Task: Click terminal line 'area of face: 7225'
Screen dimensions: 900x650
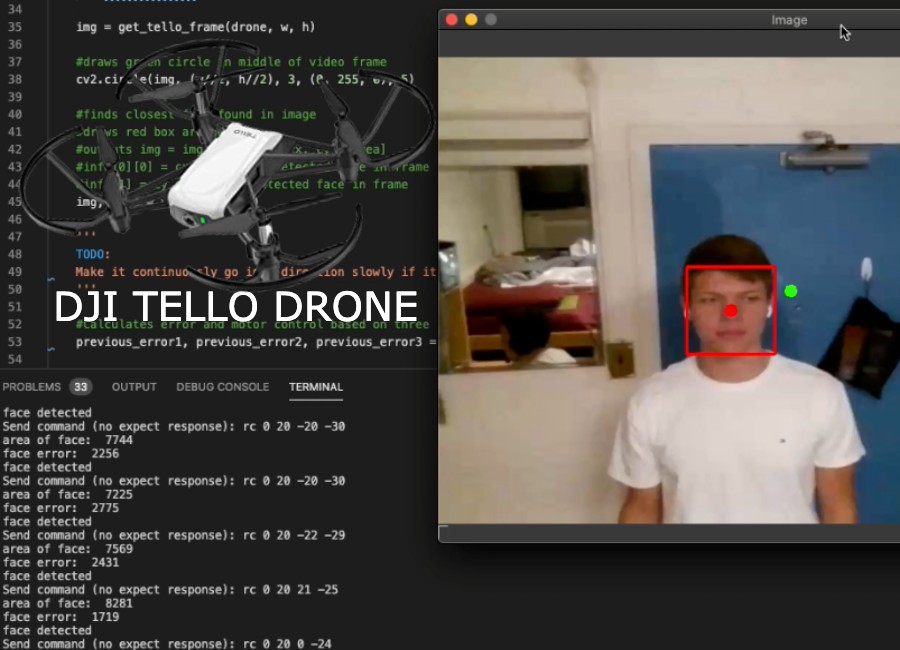Action: pos(68,494)
